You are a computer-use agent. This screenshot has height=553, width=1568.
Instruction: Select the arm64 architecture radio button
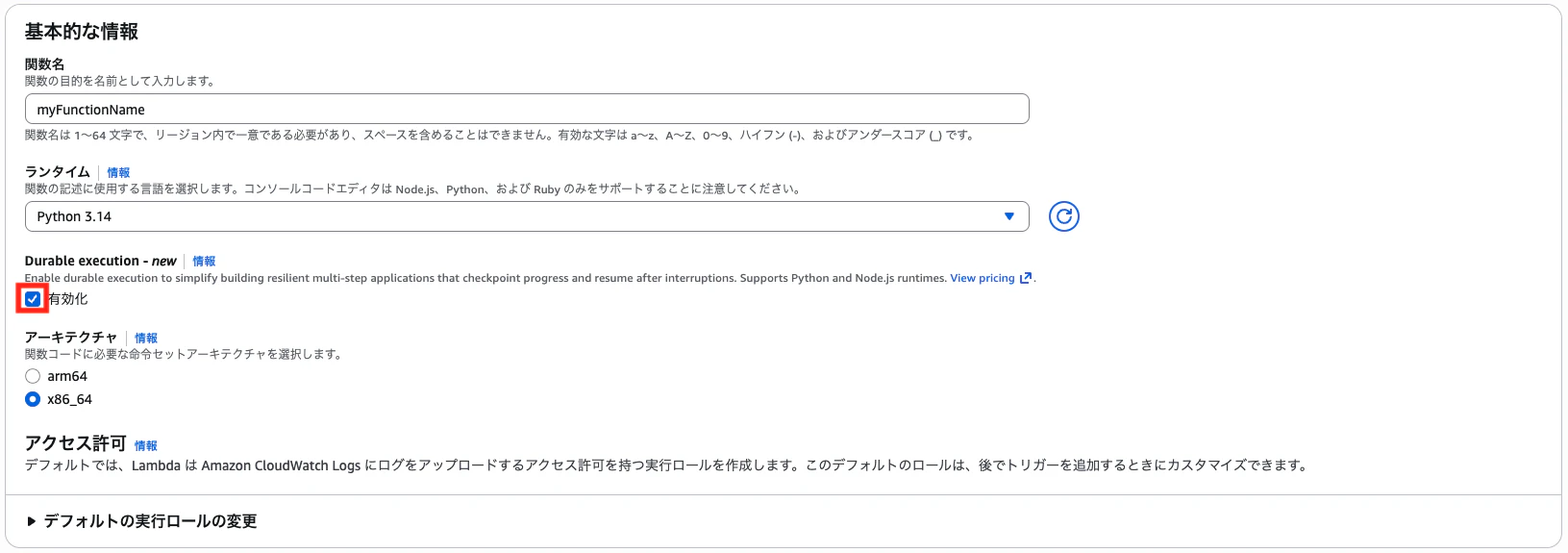point(33,376)
